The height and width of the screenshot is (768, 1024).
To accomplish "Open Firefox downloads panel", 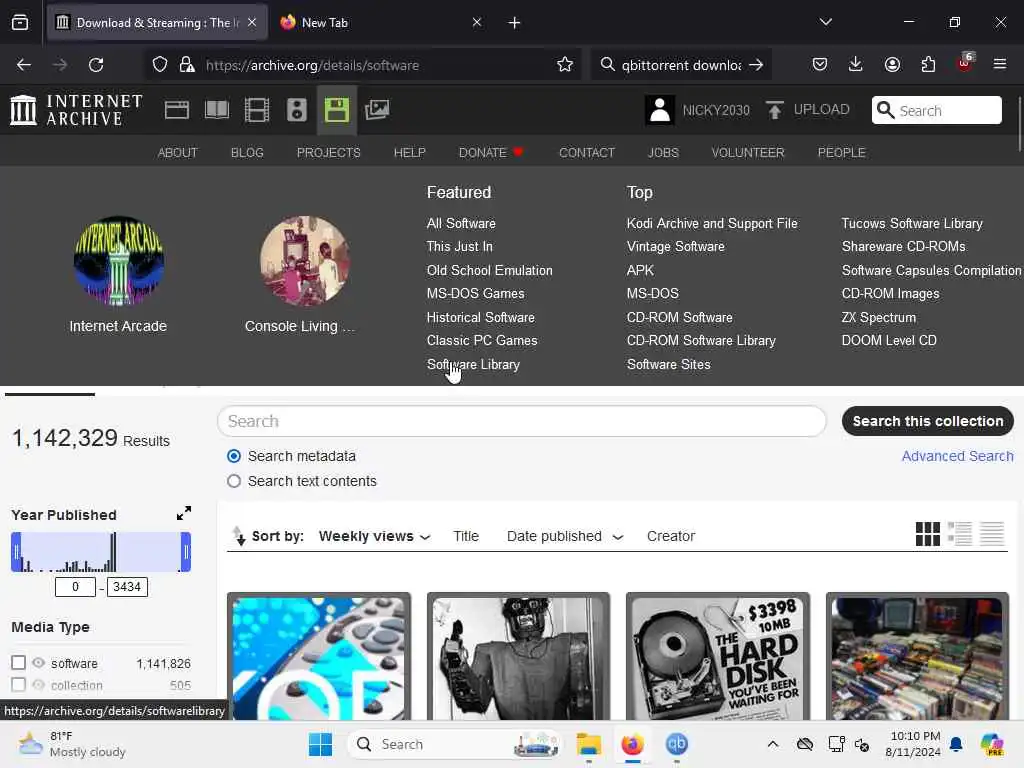I will (x=856, y=64).
